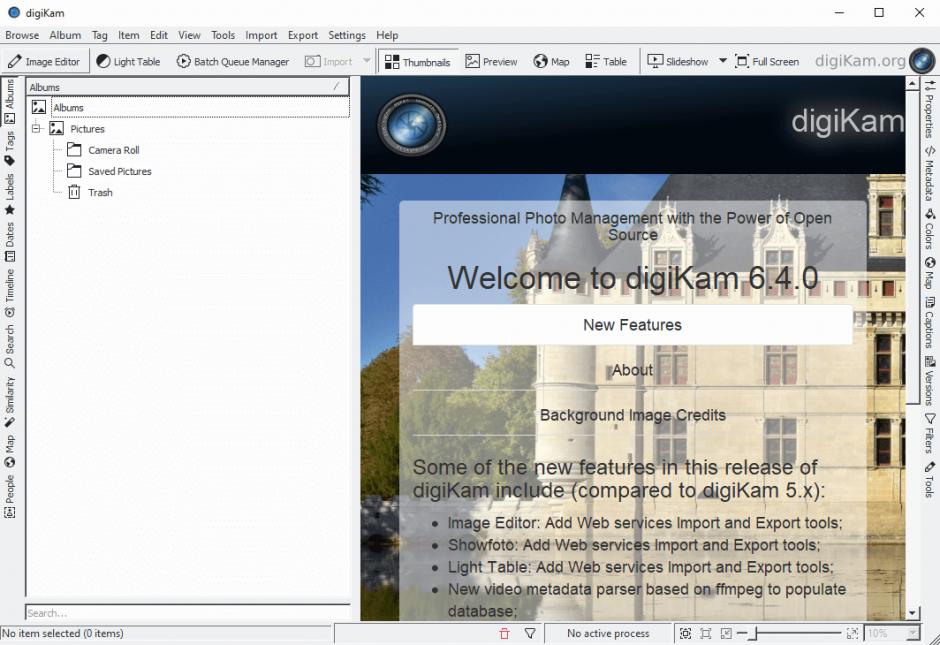This screenshot has height=645, width=940.
Task: Select the Saved Pictures album
Action: [119, 171]
